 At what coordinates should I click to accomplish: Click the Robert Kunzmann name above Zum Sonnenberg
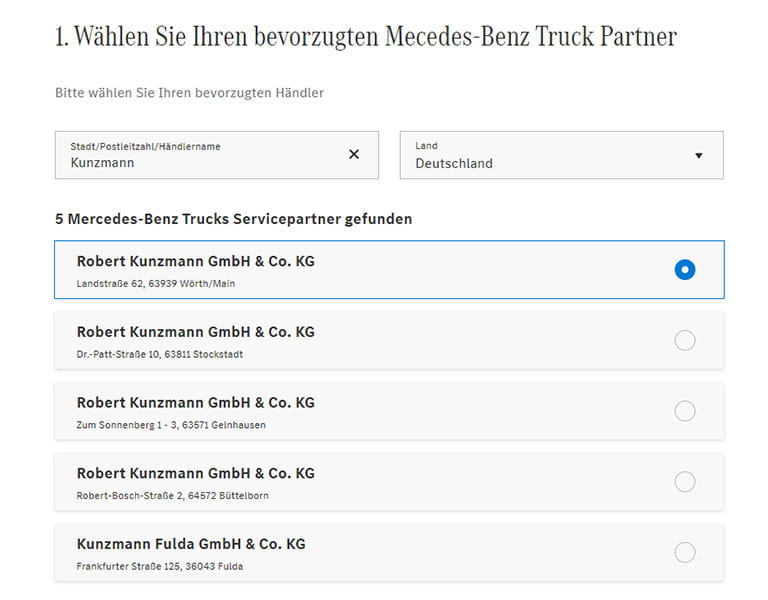click(196, 402)
